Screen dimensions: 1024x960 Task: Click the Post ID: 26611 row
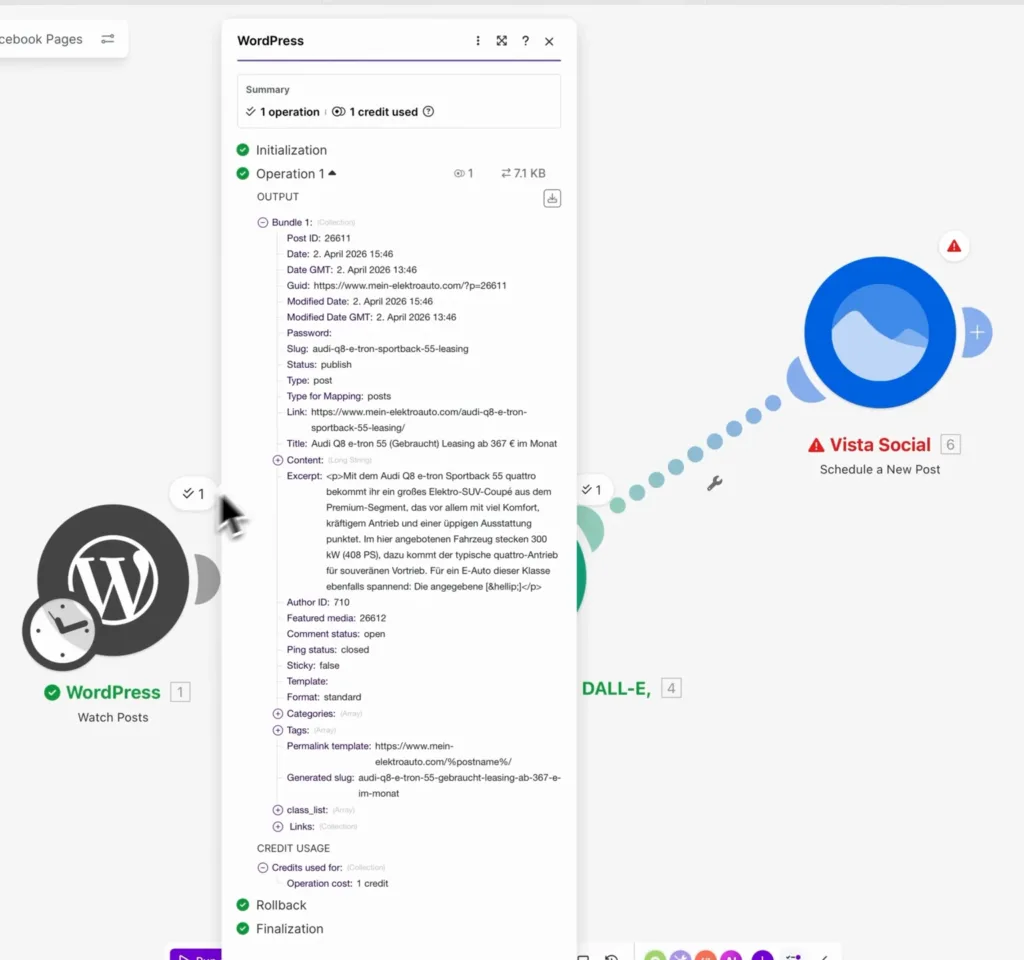coord(319,238)
